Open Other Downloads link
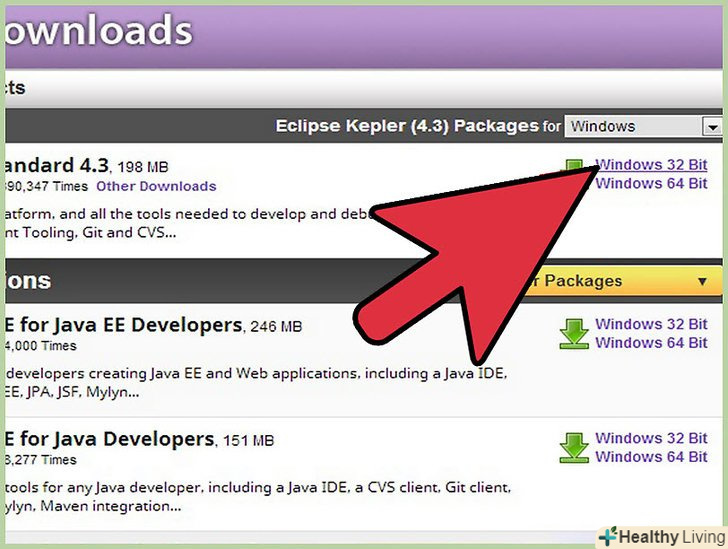Image resolution: width=728 pixels, height=549 pixels. click(x=156, y=186)
